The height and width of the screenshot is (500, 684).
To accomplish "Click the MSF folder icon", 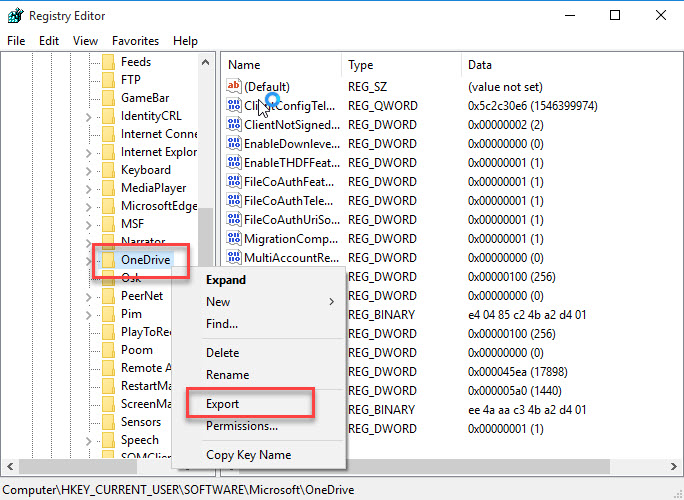I will [x=108, y=224].
